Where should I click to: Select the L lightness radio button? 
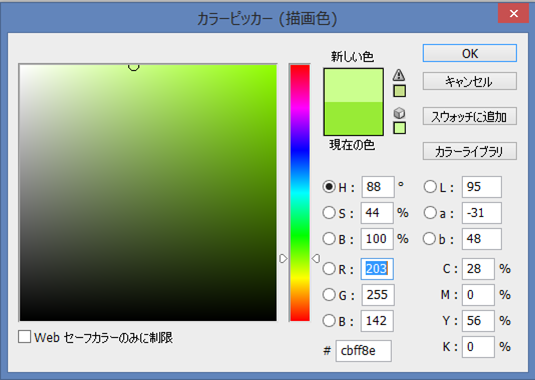click(430, 187)
